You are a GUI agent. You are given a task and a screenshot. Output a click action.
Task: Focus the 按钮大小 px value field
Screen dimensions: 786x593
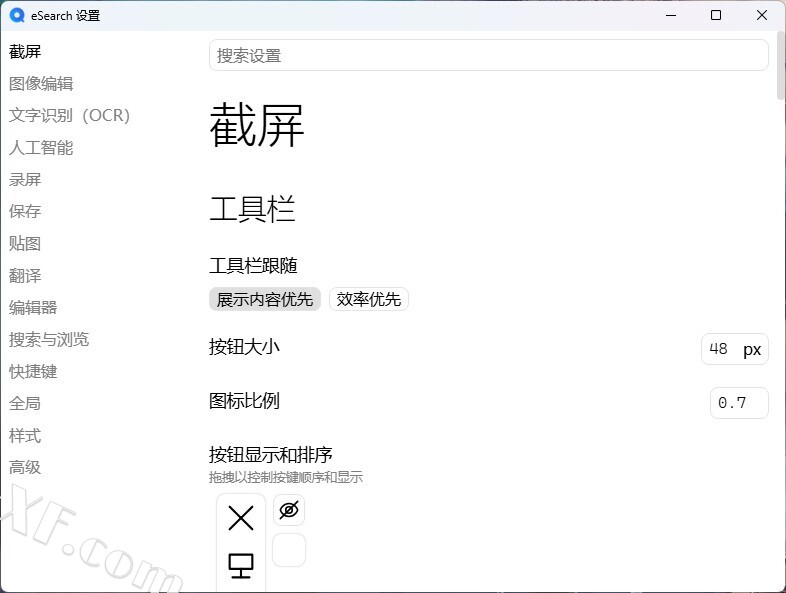point(720,349)
